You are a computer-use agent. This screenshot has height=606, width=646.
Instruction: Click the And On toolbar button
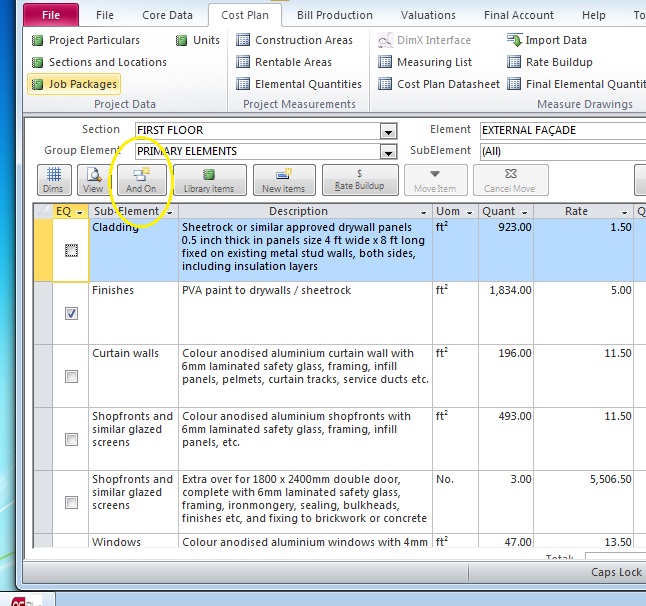[142, 180]
